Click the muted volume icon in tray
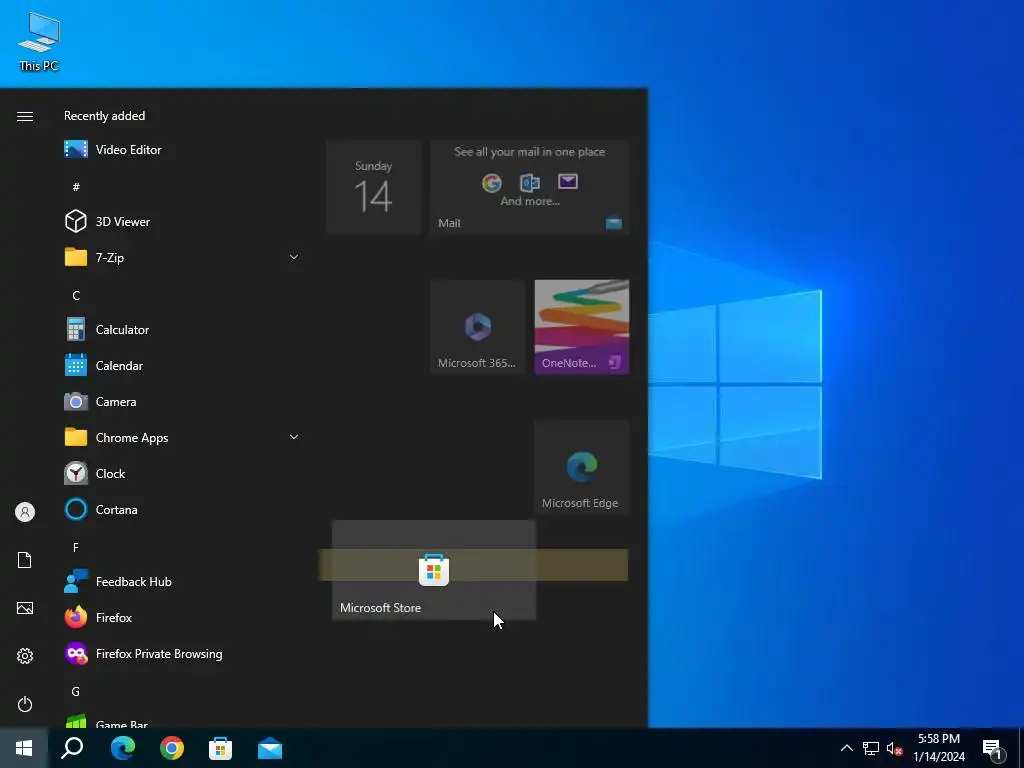 coord(894,748)
